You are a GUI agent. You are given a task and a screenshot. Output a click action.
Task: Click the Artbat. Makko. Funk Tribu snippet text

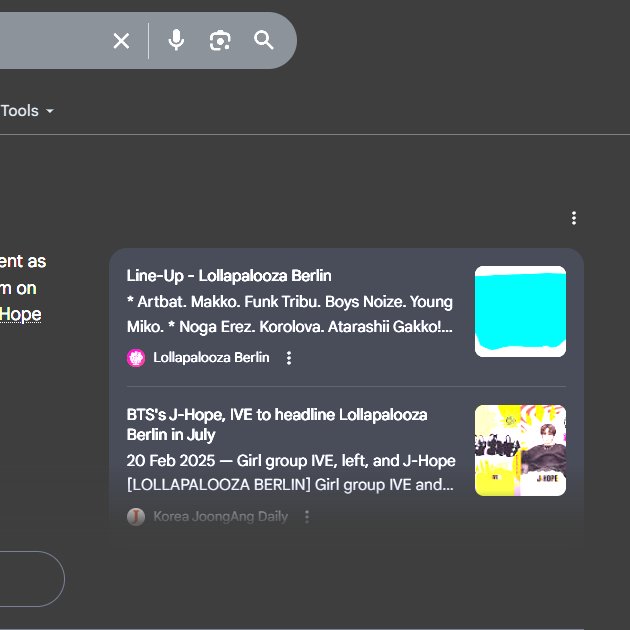click(290, 314)
